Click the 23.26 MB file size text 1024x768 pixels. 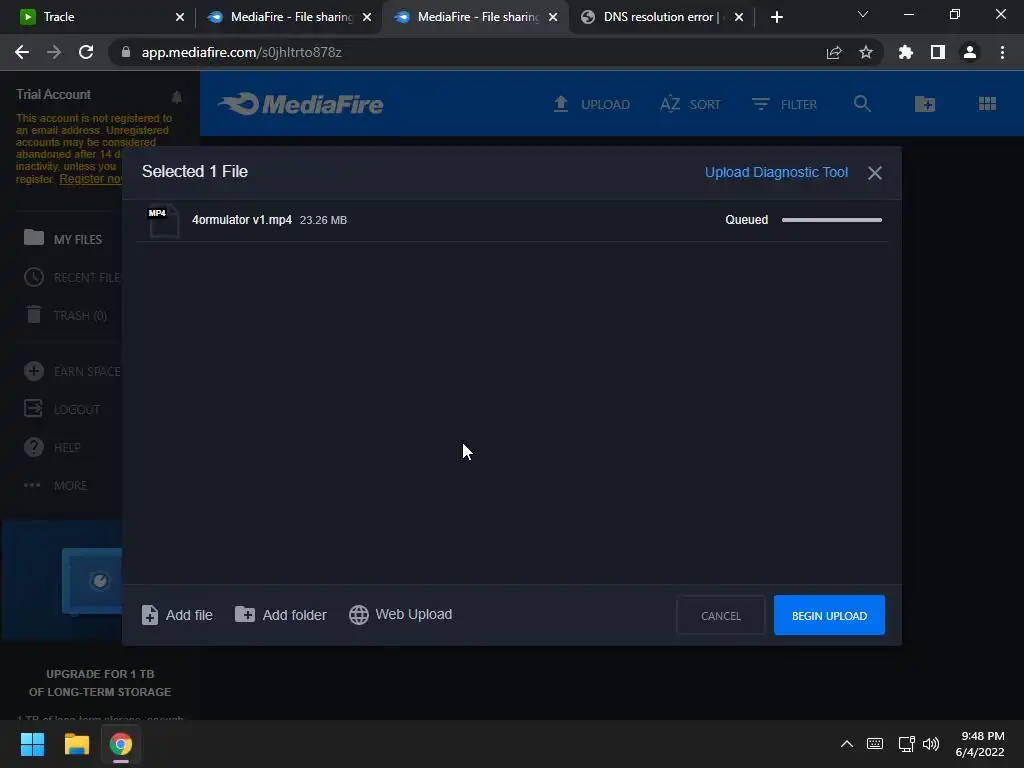[x=323, y=220]
